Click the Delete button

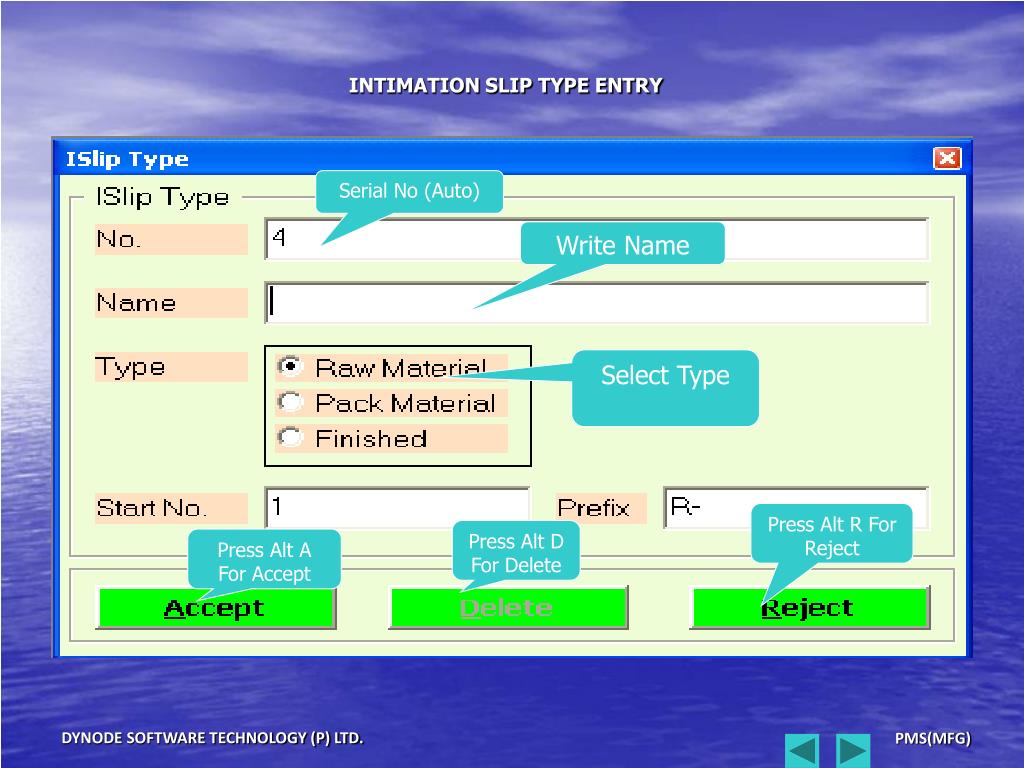508,608
